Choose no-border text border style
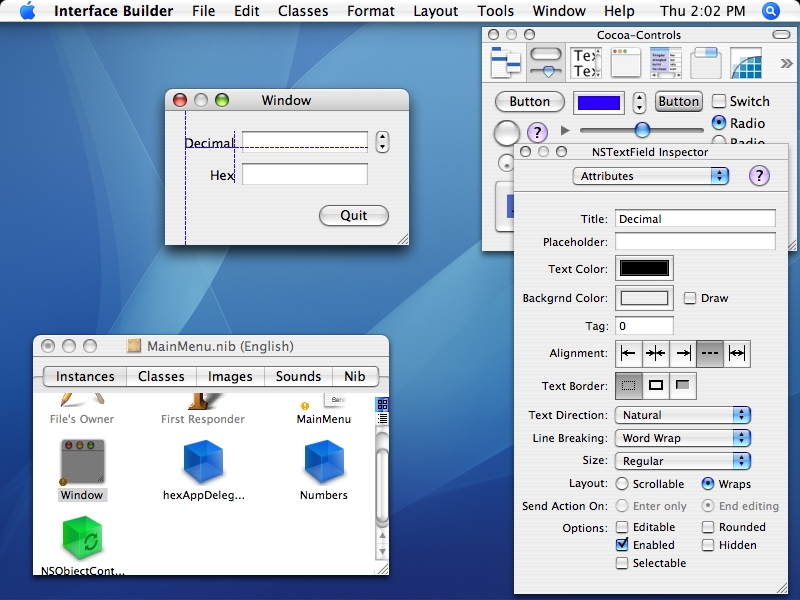Screen dimensions: 800x600 click(x=629, y=386)
